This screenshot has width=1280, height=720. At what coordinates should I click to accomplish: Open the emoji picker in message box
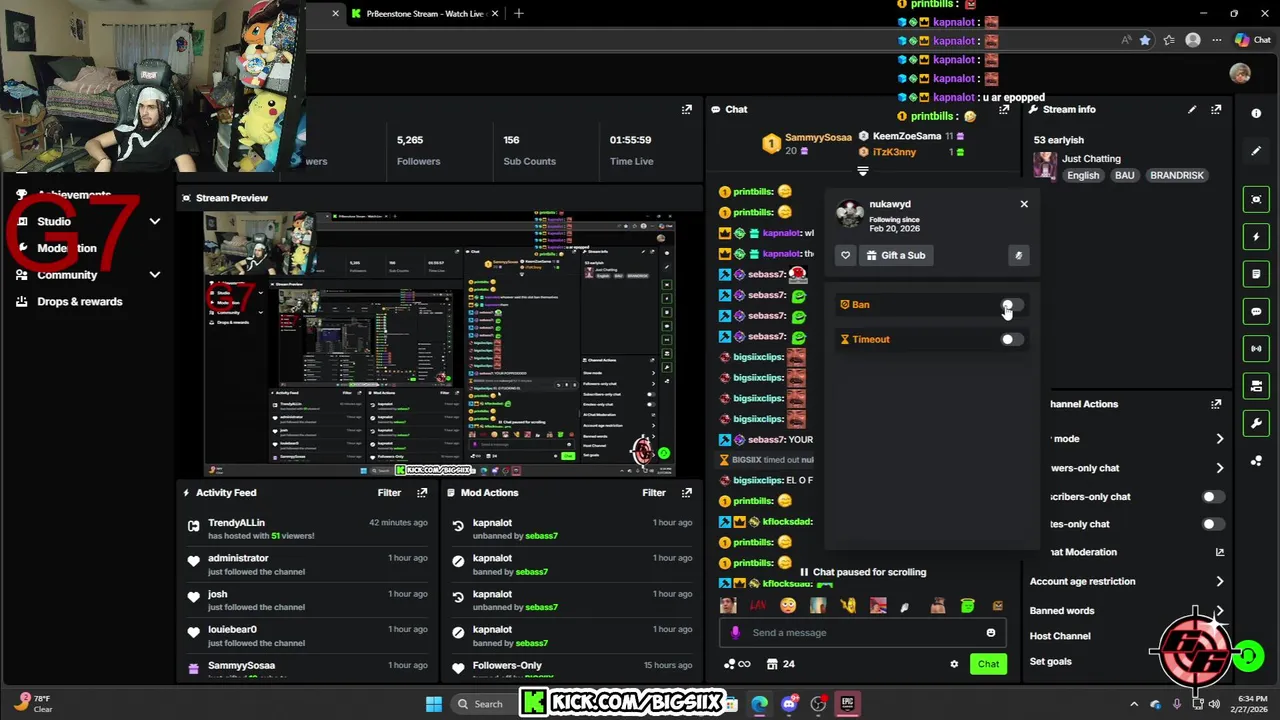click(x=991, y=632)
